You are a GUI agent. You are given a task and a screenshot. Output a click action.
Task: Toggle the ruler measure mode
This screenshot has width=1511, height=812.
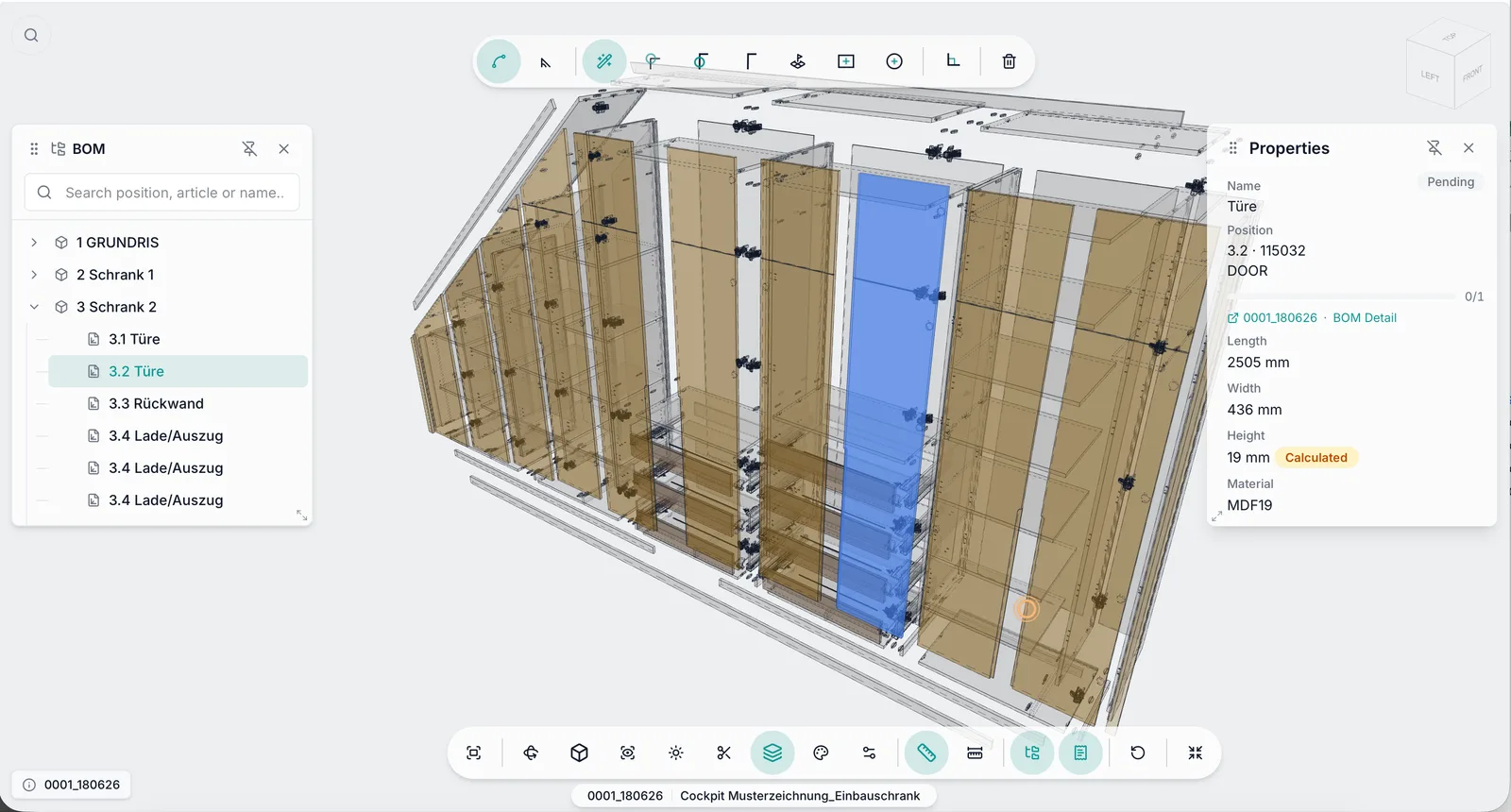click(x=926, y=753)
